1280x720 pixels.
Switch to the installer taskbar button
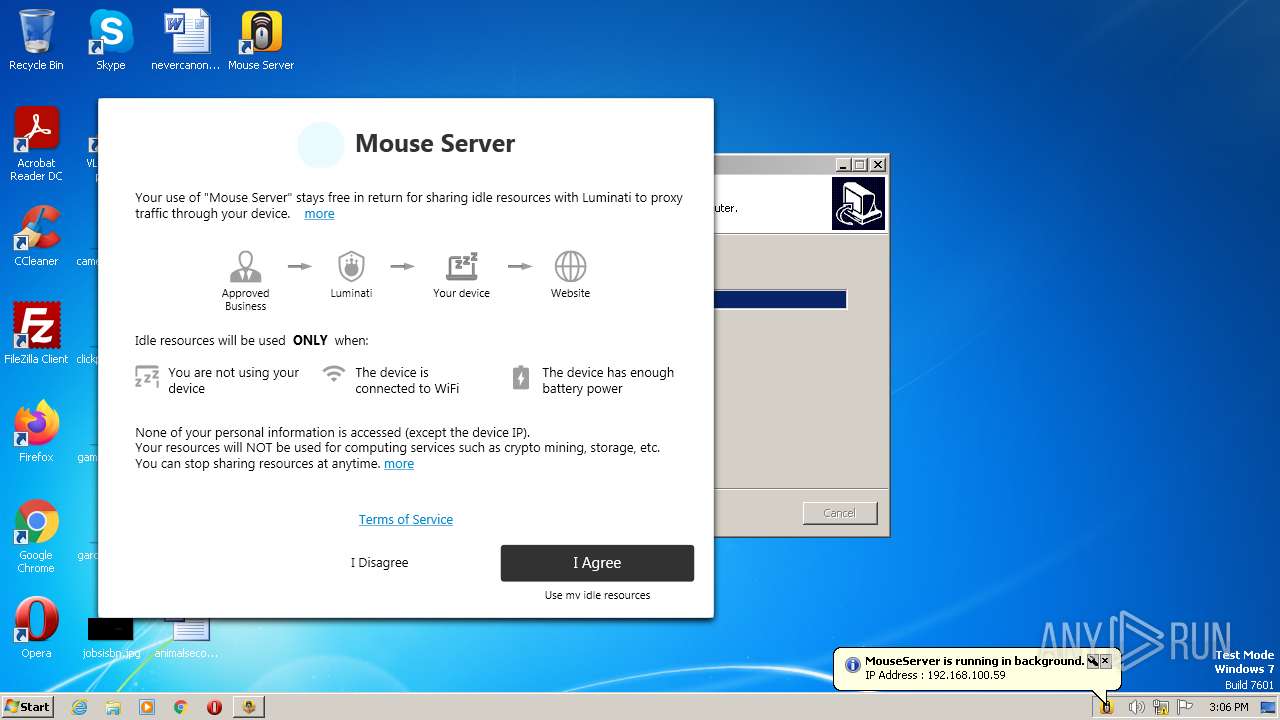pyautogui.click(x=249, y=707)
